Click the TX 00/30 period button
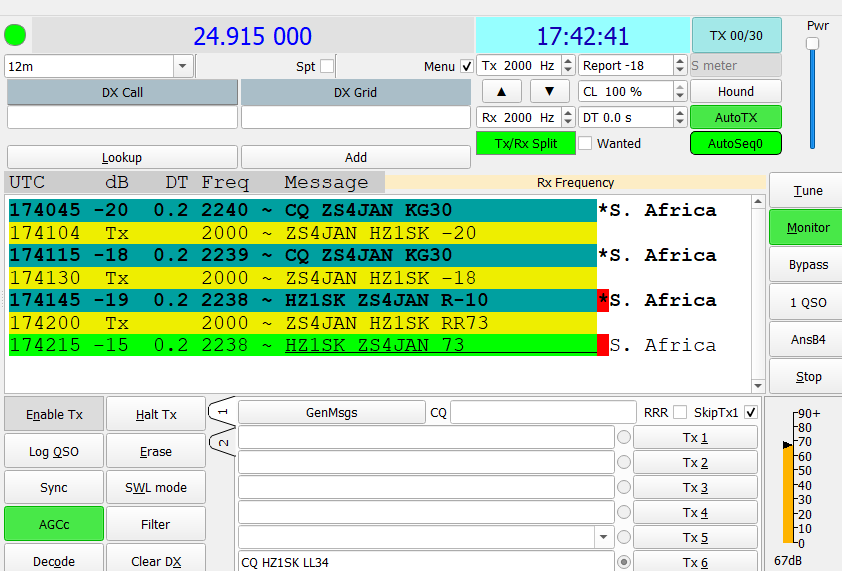The image size is (842, 571). pos(736,35)
